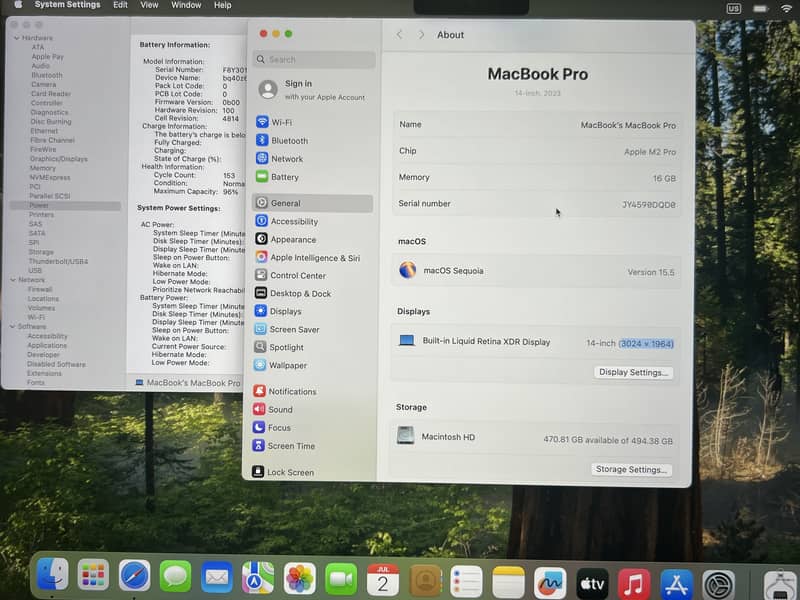The image size is (800, 600).
Task: Open Freeform from the Dock
Action: coord(550,582)
